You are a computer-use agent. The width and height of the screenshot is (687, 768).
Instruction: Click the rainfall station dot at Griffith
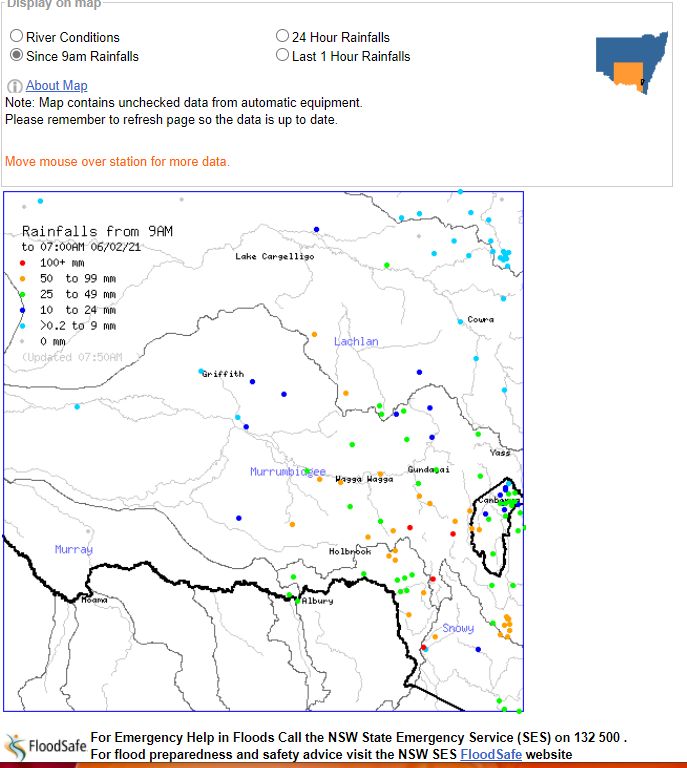click(x=201, y=371)
